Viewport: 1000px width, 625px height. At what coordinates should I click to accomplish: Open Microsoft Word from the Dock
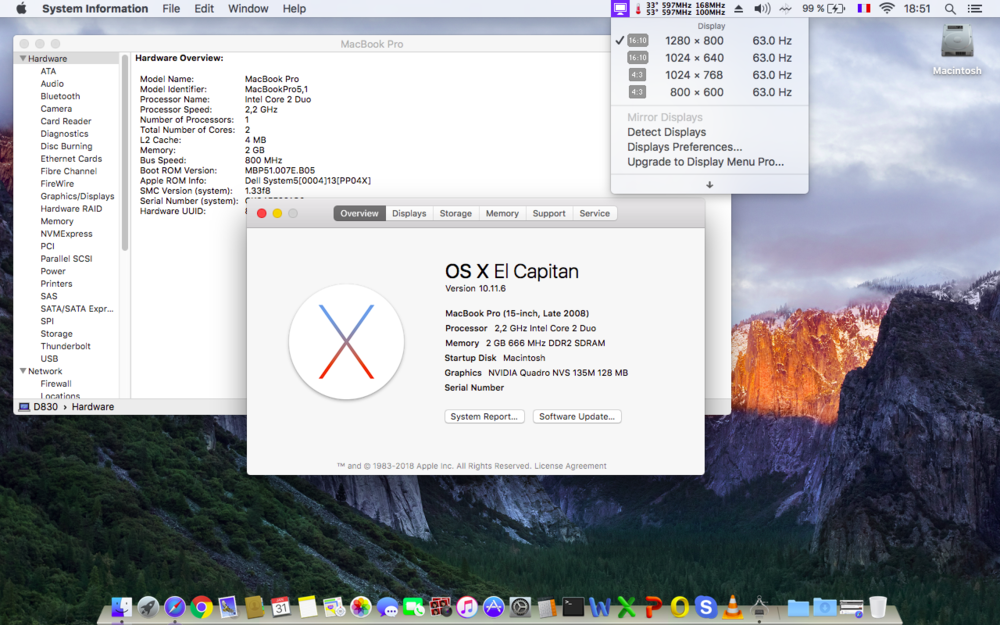pyautogui.click(x=600, y=607)
